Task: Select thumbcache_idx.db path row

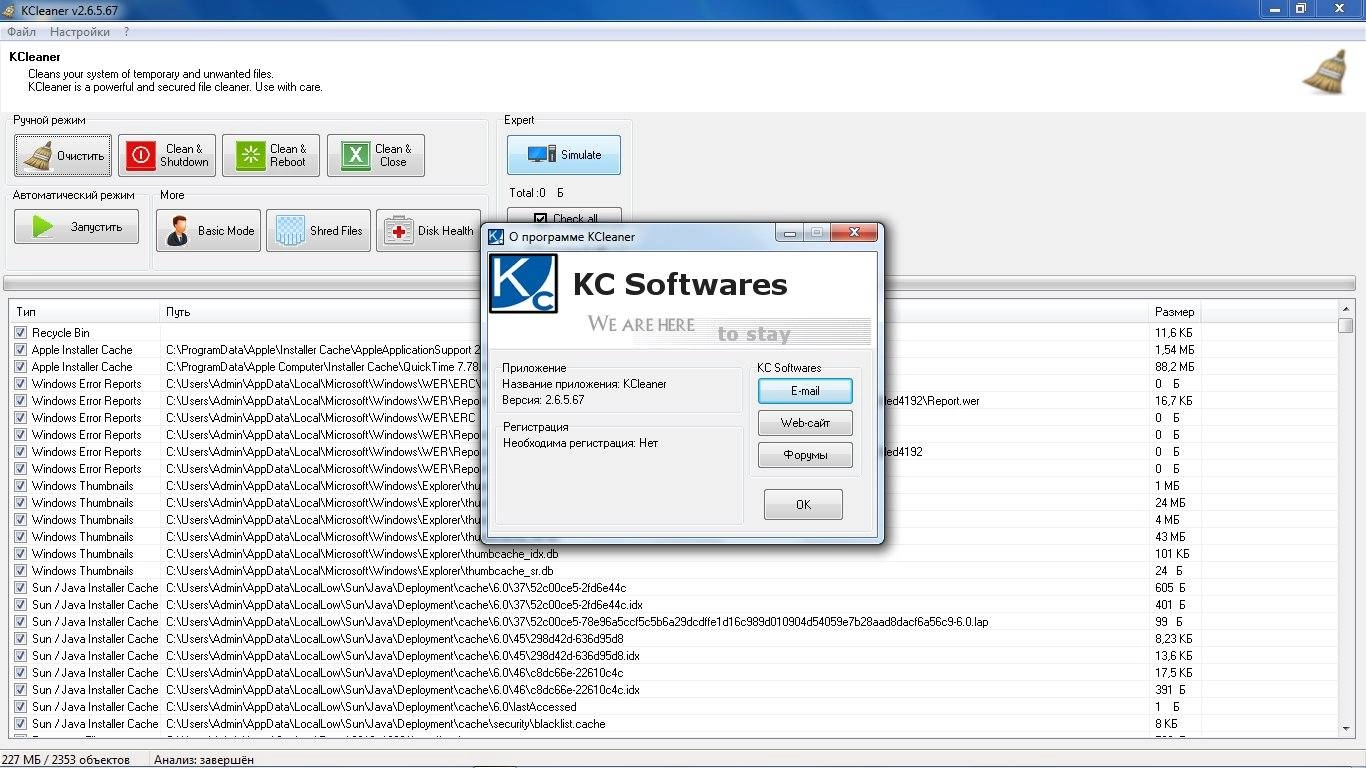Action: [x=362, y=553]
